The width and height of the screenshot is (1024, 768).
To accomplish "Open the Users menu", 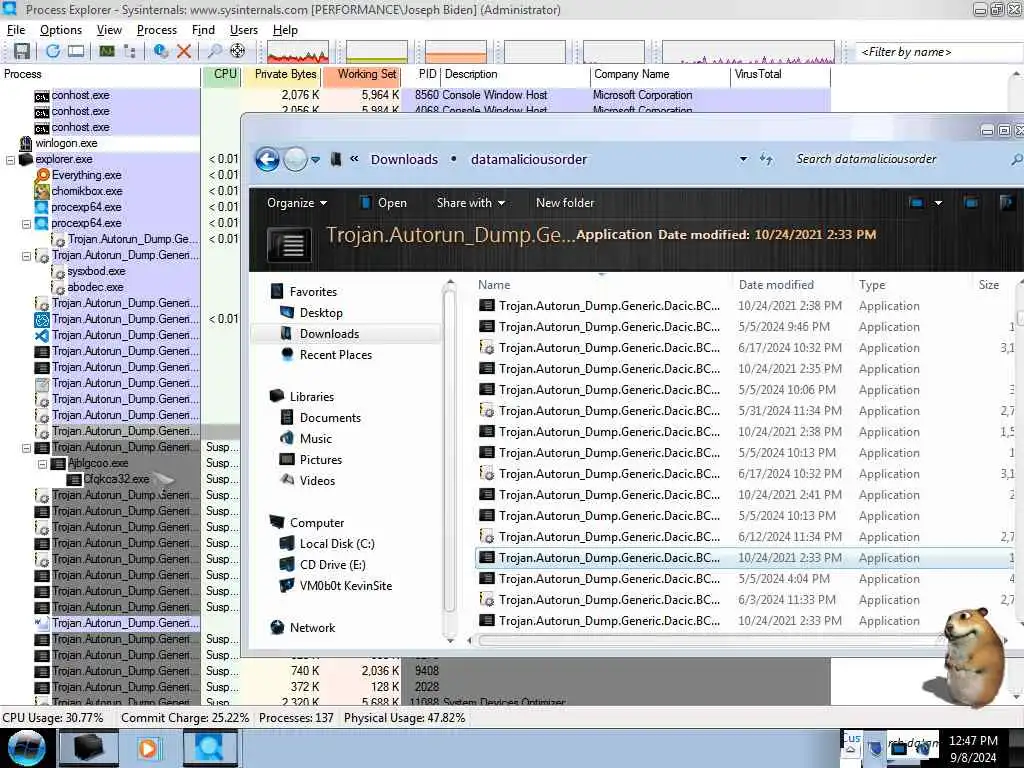I will coord(244,30).
